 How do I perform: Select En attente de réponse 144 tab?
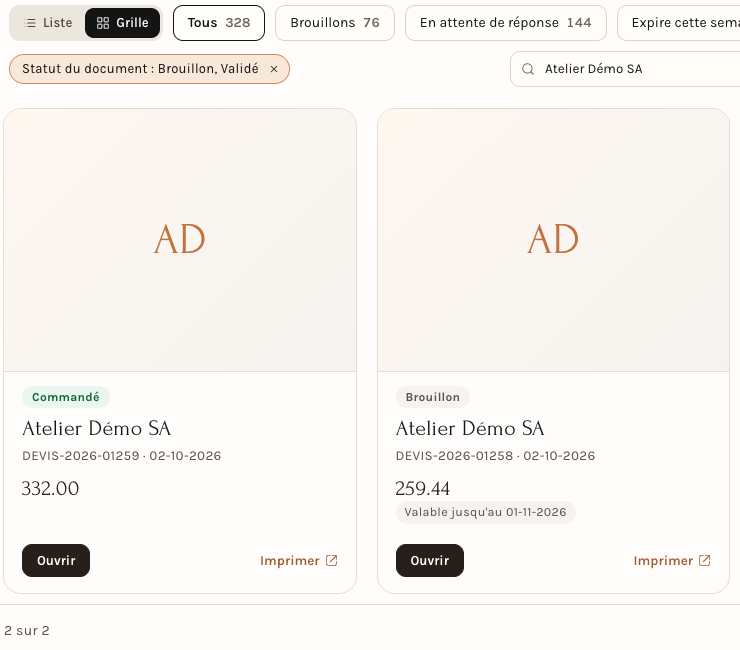[x=505, y=23]
